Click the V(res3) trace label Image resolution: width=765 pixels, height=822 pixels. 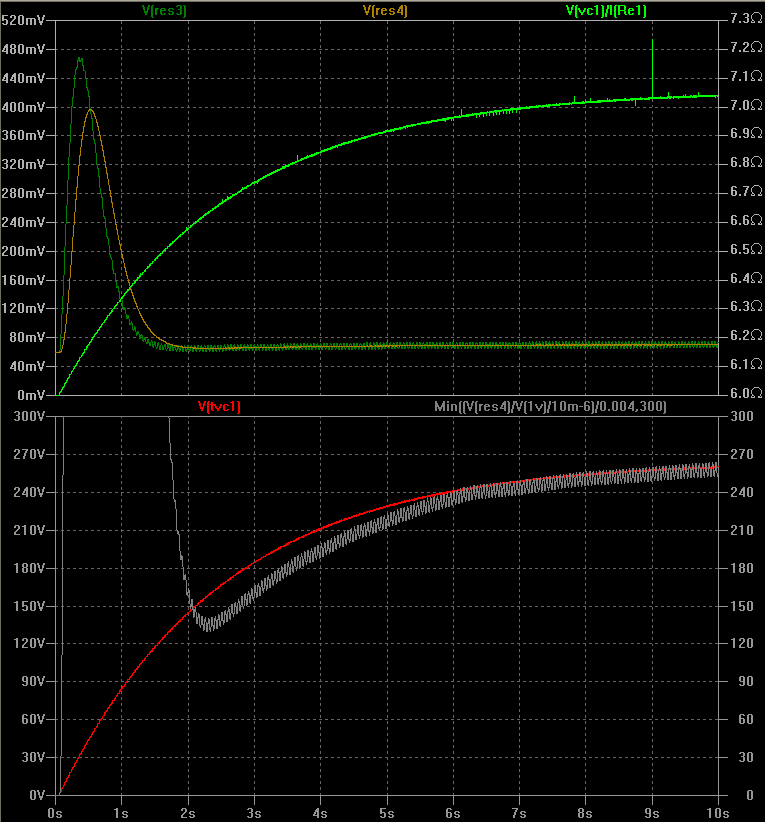(164, 10)
